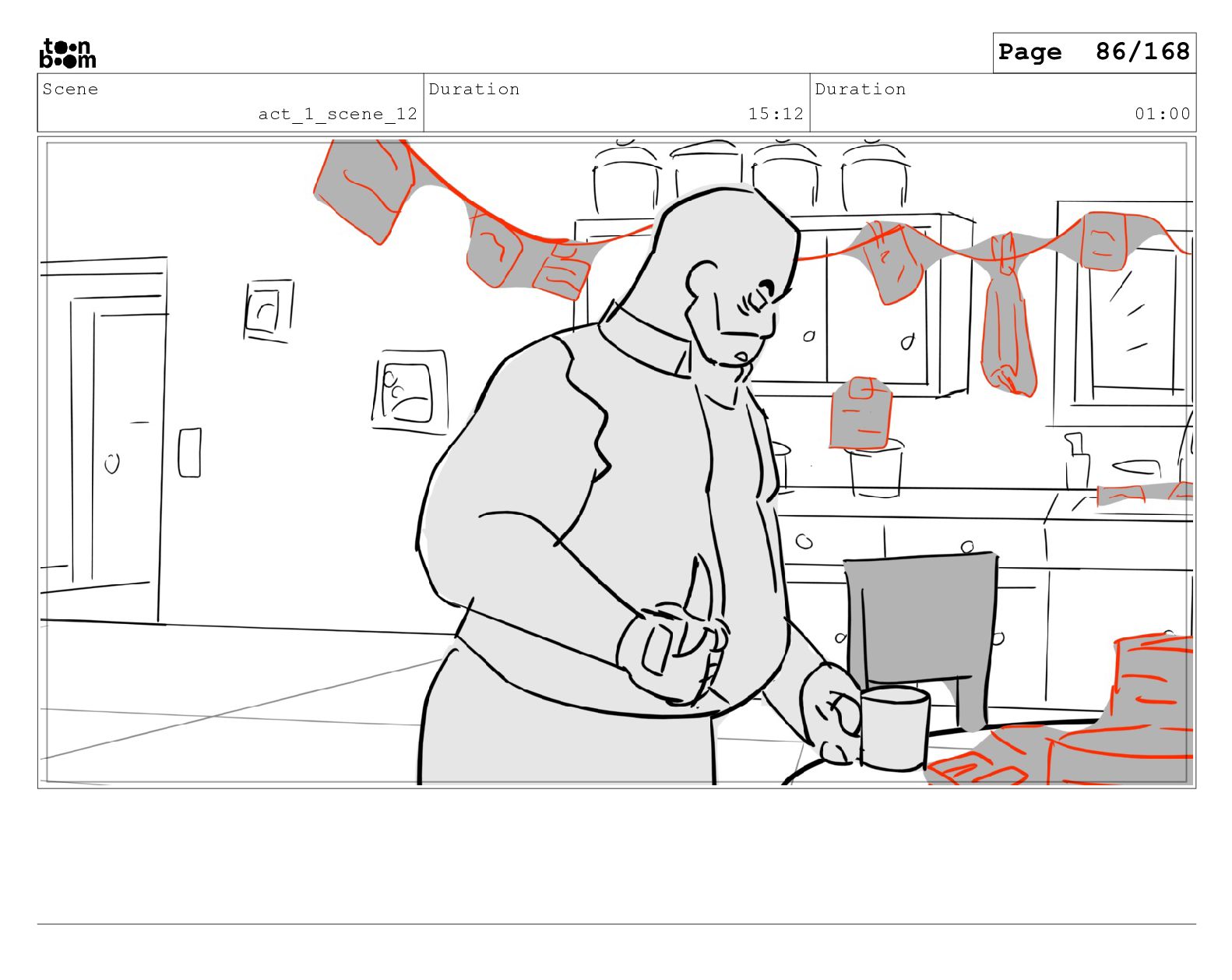The image size is (1232, 980).
Task: Click the 'Duration' label above 01:00
Action: pos(861,89)
